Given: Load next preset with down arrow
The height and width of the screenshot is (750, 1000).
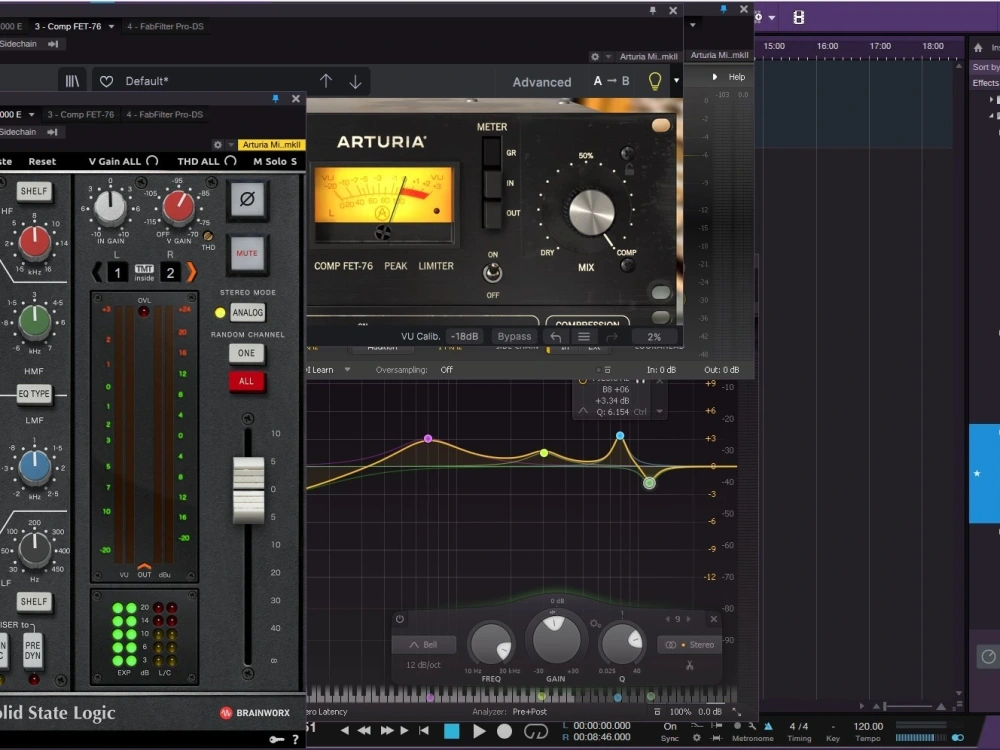Looking at the screenshot, I should 355,82.
